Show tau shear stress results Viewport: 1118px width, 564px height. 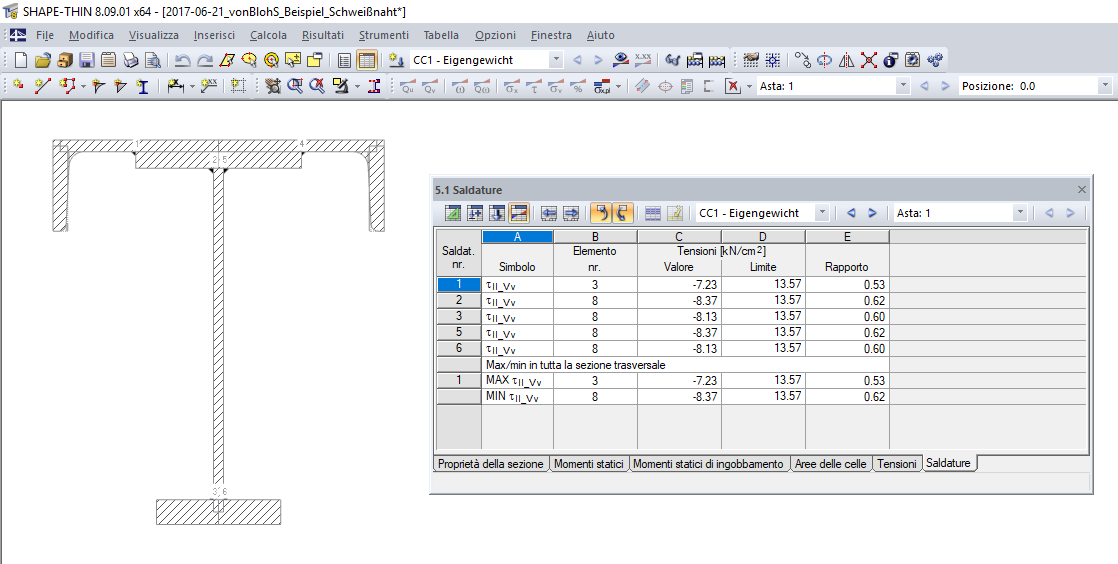click(533, 86)
